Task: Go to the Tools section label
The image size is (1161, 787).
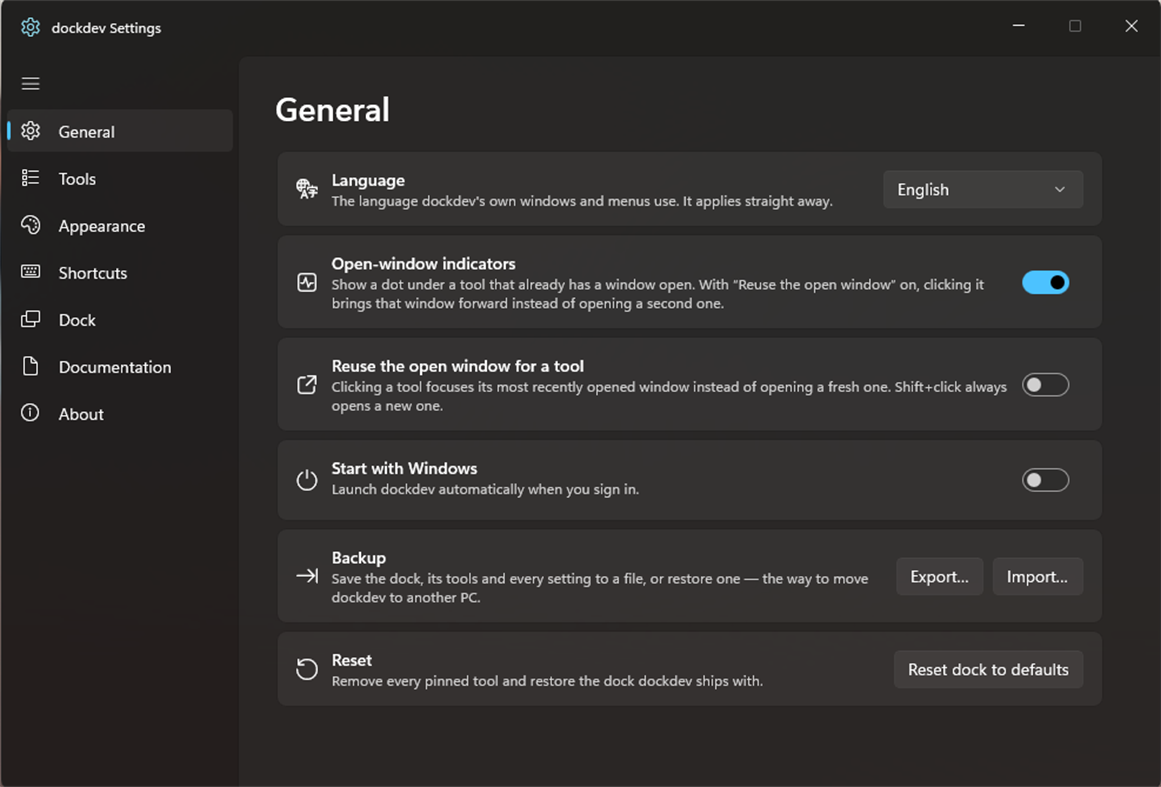Action: tap(77, 178)
